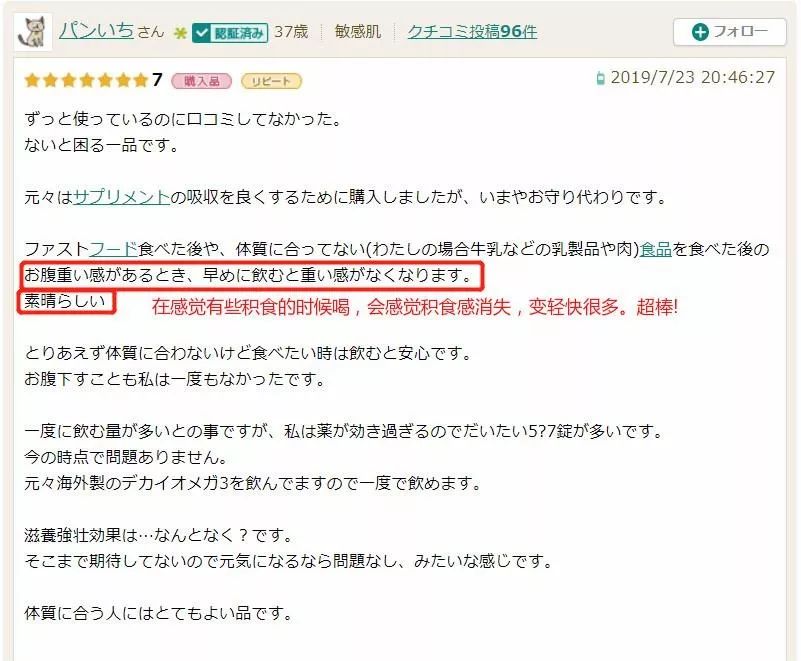Open the クチコミ投稿96件 link
Image resolution: width=801 pixels, height=661 pixels.
[472, 32]
